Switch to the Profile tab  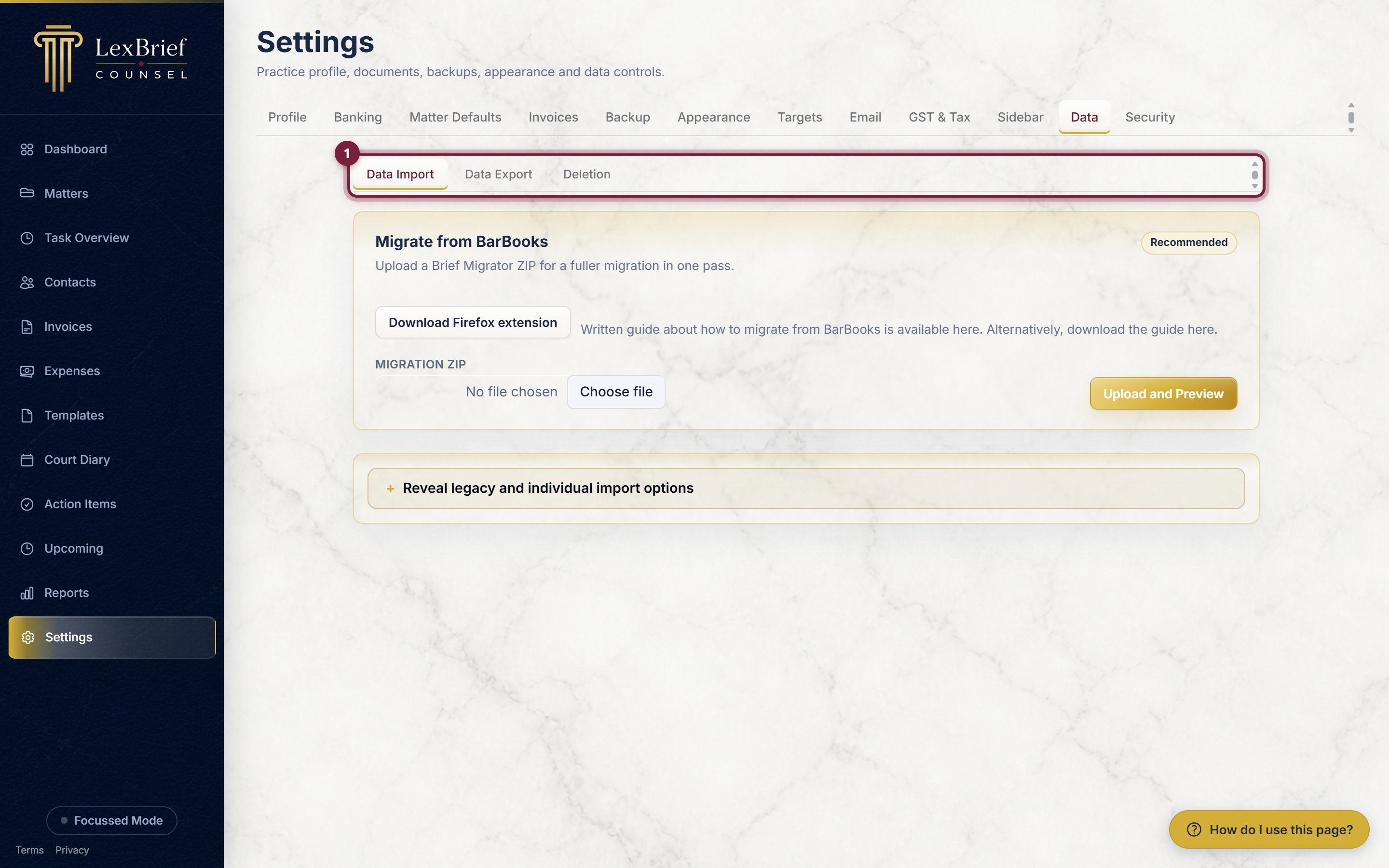(287, 117)
